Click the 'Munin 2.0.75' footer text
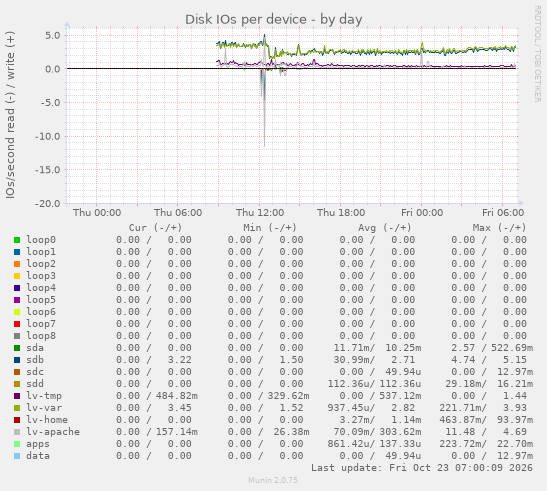Image resolution: width=547 pixels, height=491 pixels. tap(273, 480)
